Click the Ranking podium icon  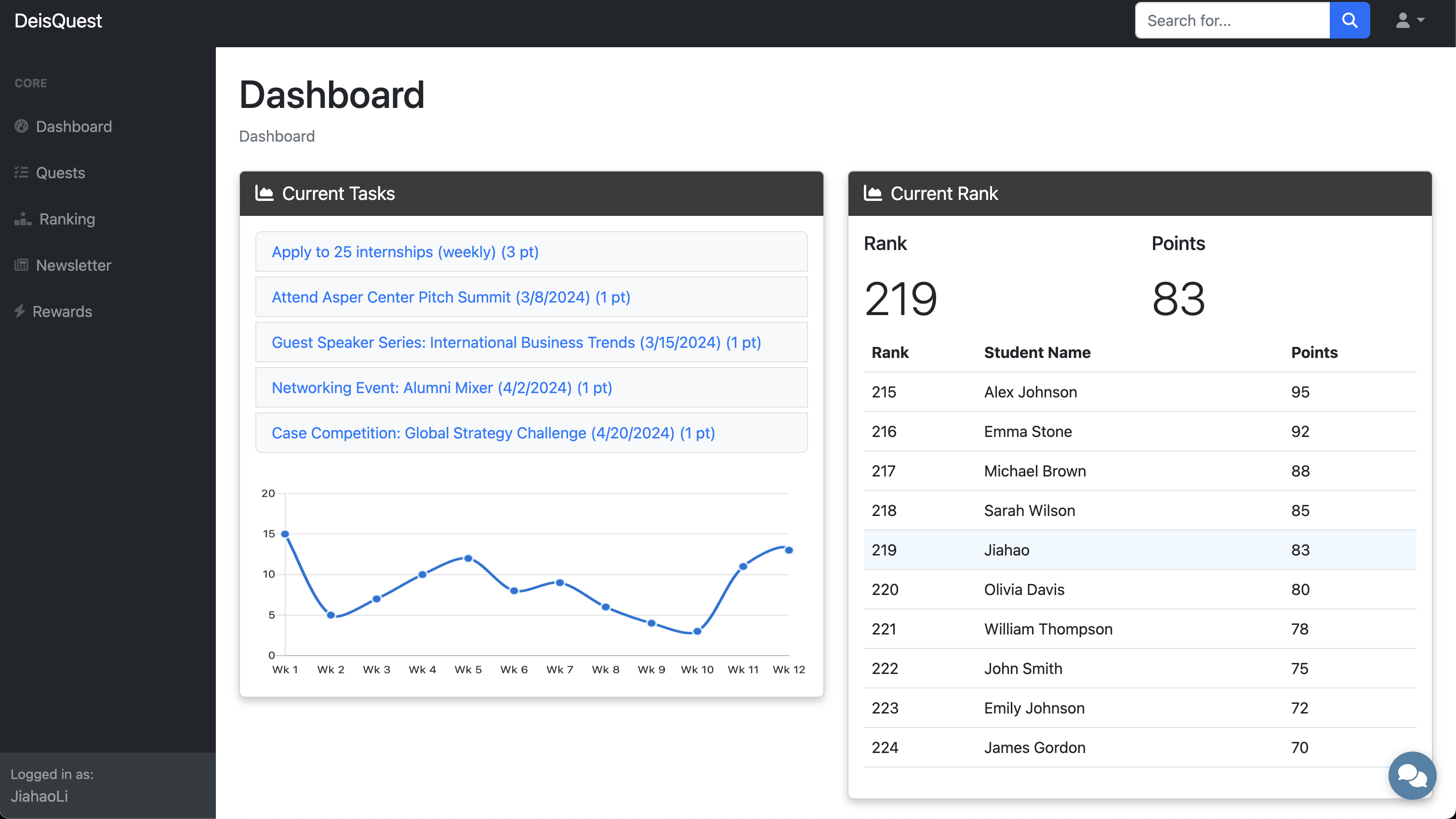click(23, 219)
